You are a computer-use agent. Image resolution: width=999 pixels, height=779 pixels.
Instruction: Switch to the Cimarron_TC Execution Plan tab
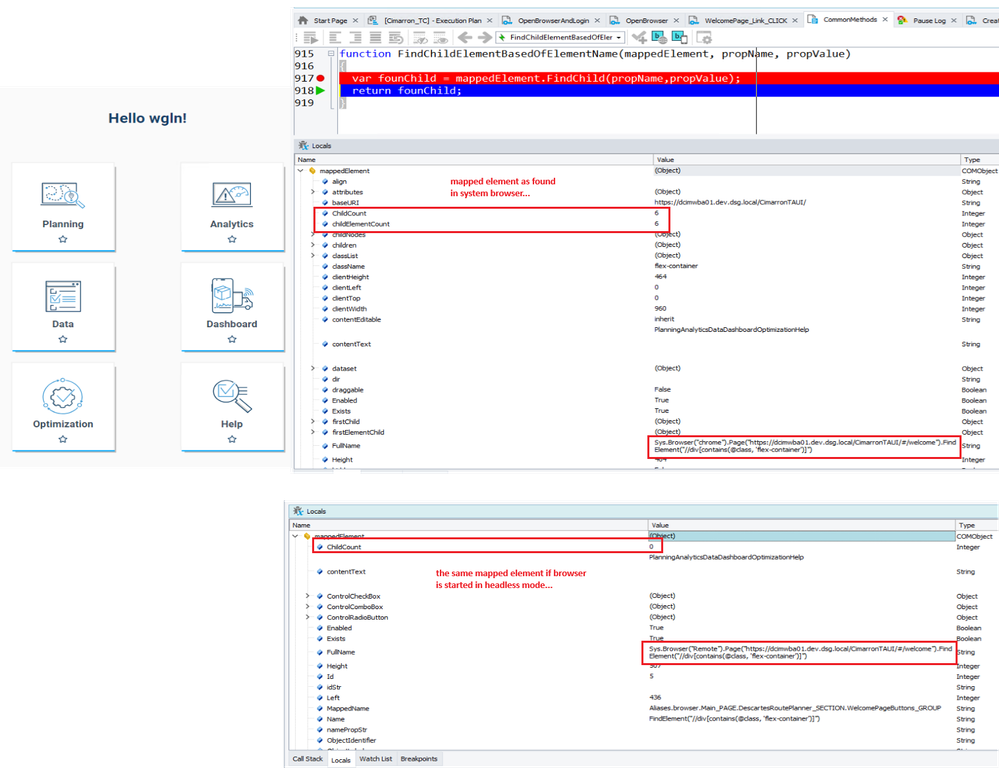click(x=432, y=20)
